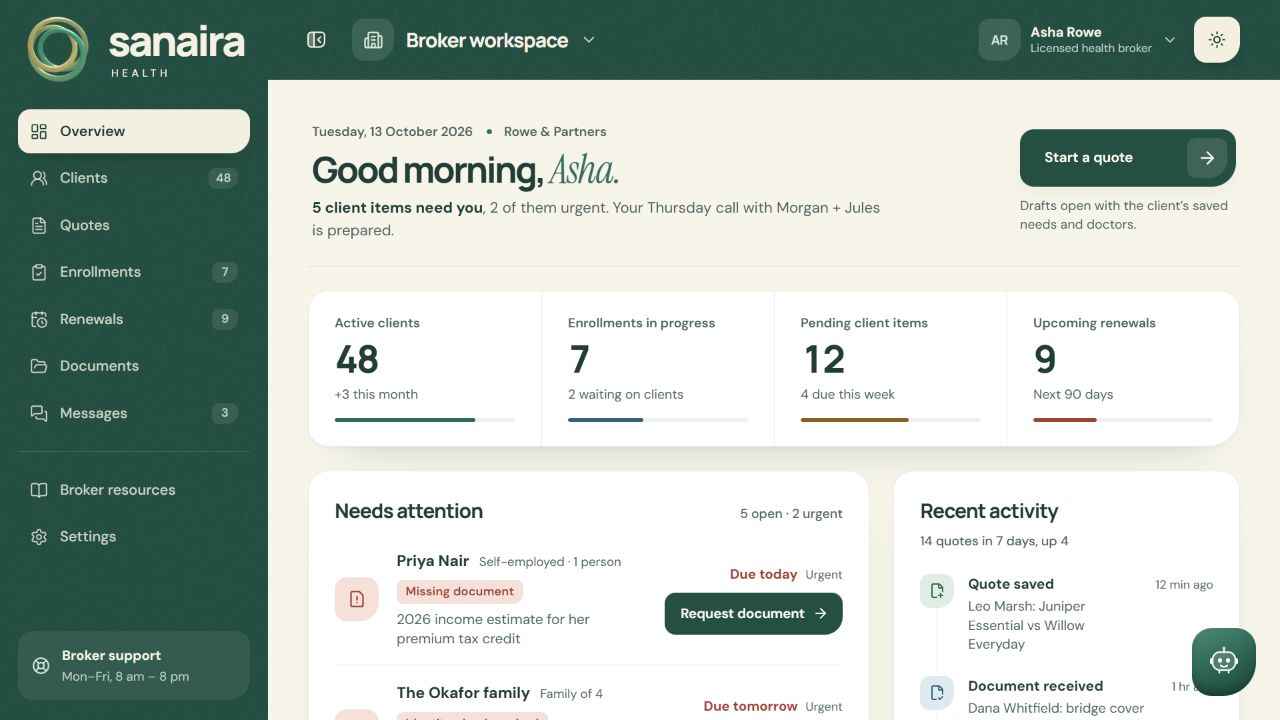This screenshot has width=1280, height=720.
Task: Click the alert icon beside Priya Nair
Action: [357, 599]
